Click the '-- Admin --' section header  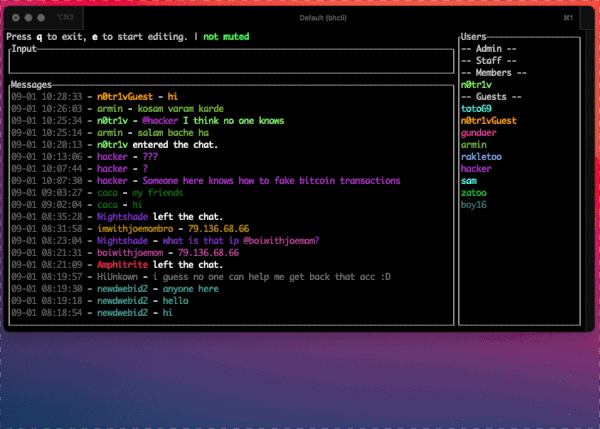488,48
